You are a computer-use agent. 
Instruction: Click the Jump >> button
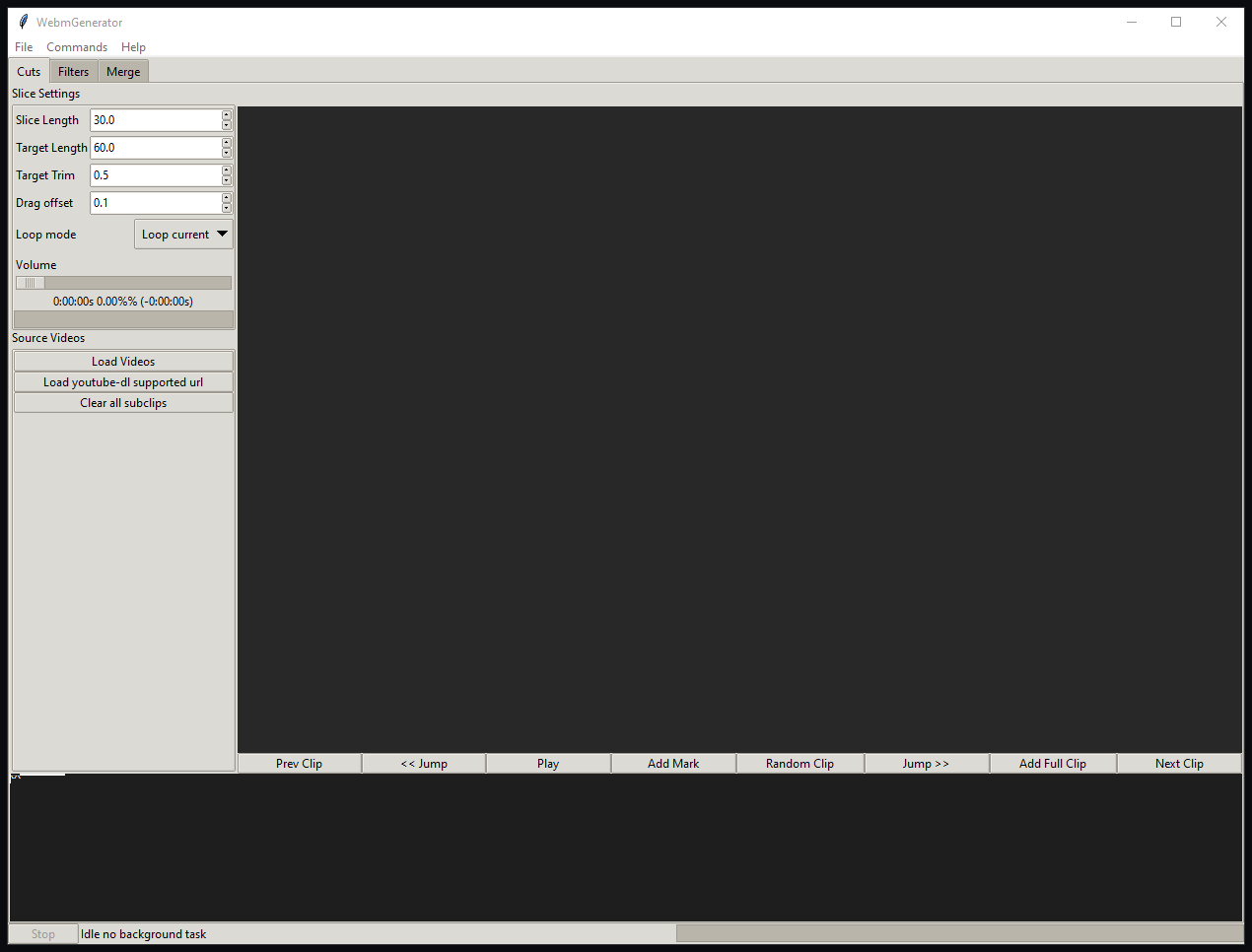926,764
